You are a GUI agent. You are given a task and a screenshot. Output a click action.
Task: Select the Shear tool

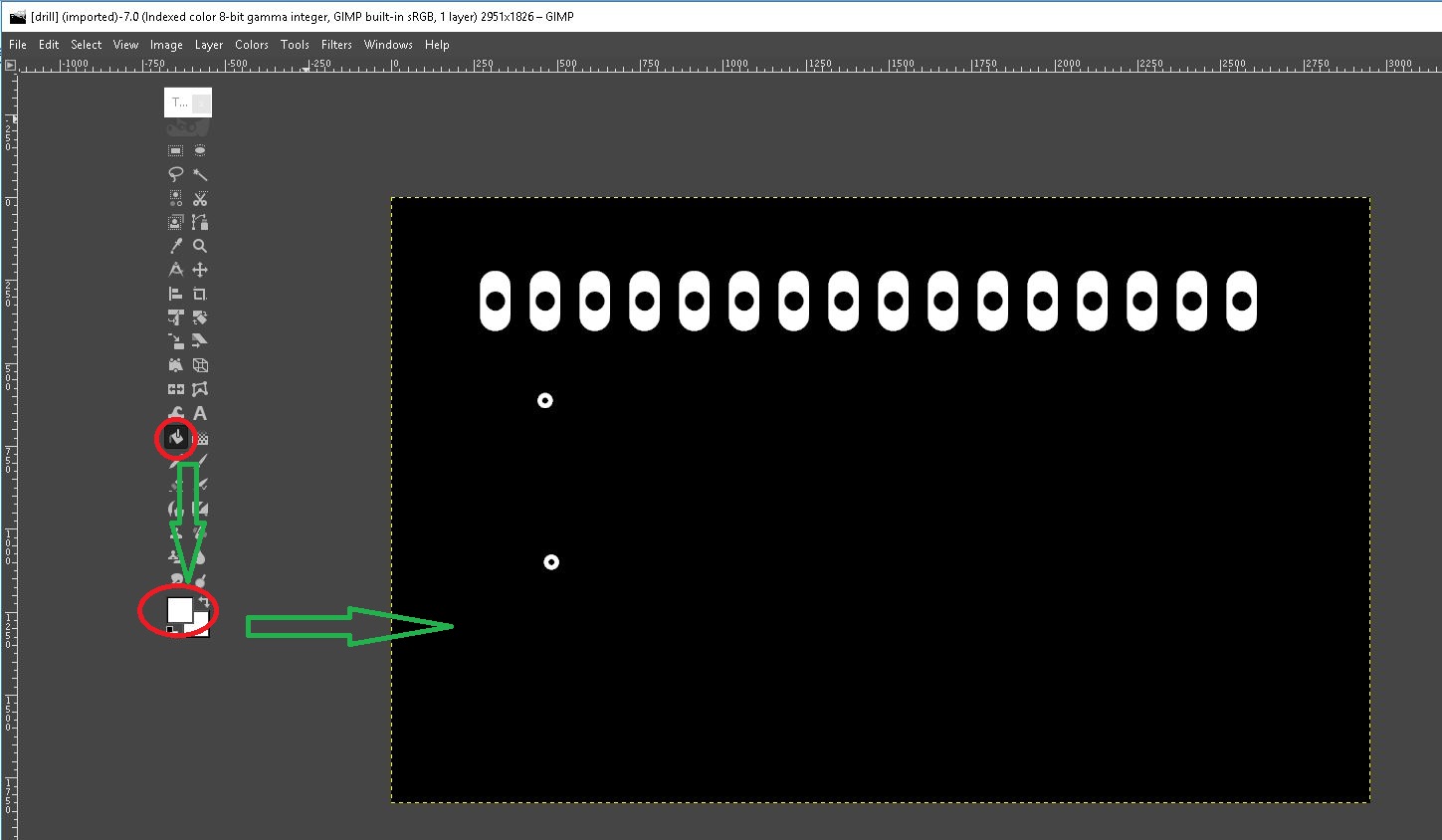coord(200,341)
